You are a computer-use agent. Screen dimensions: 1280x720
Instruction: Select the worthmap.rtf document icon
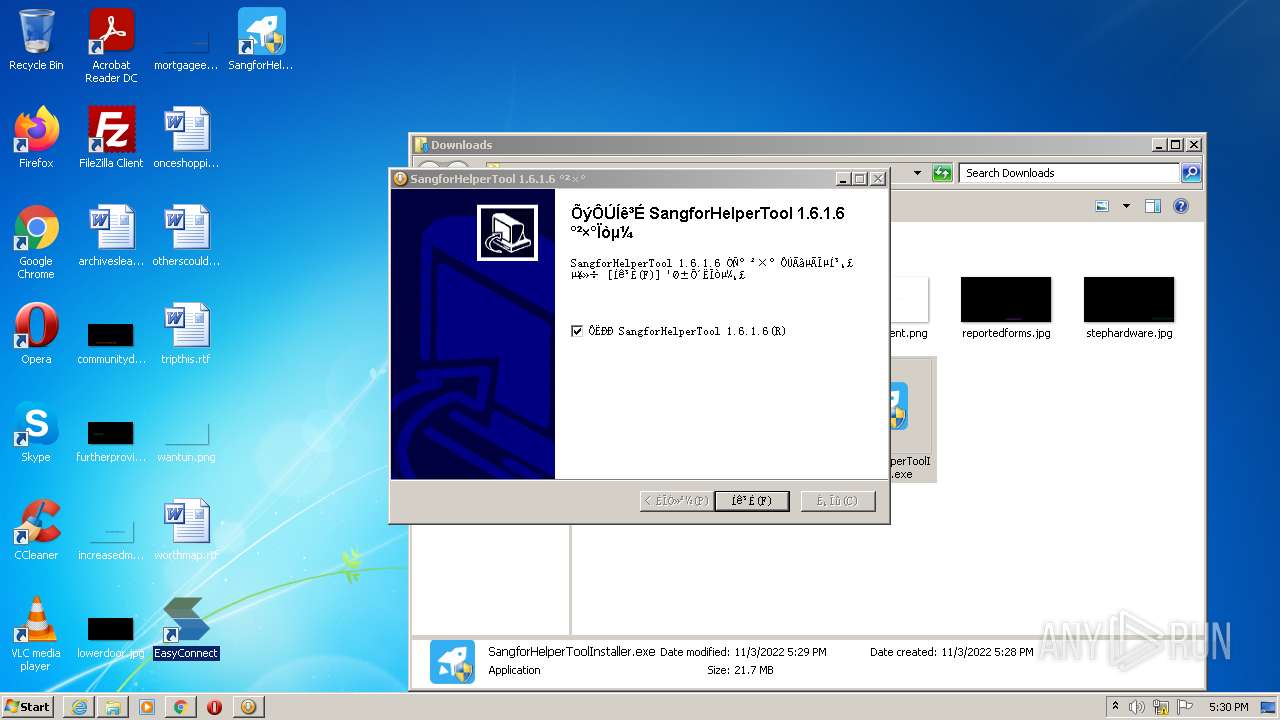(x=186, y=530)
